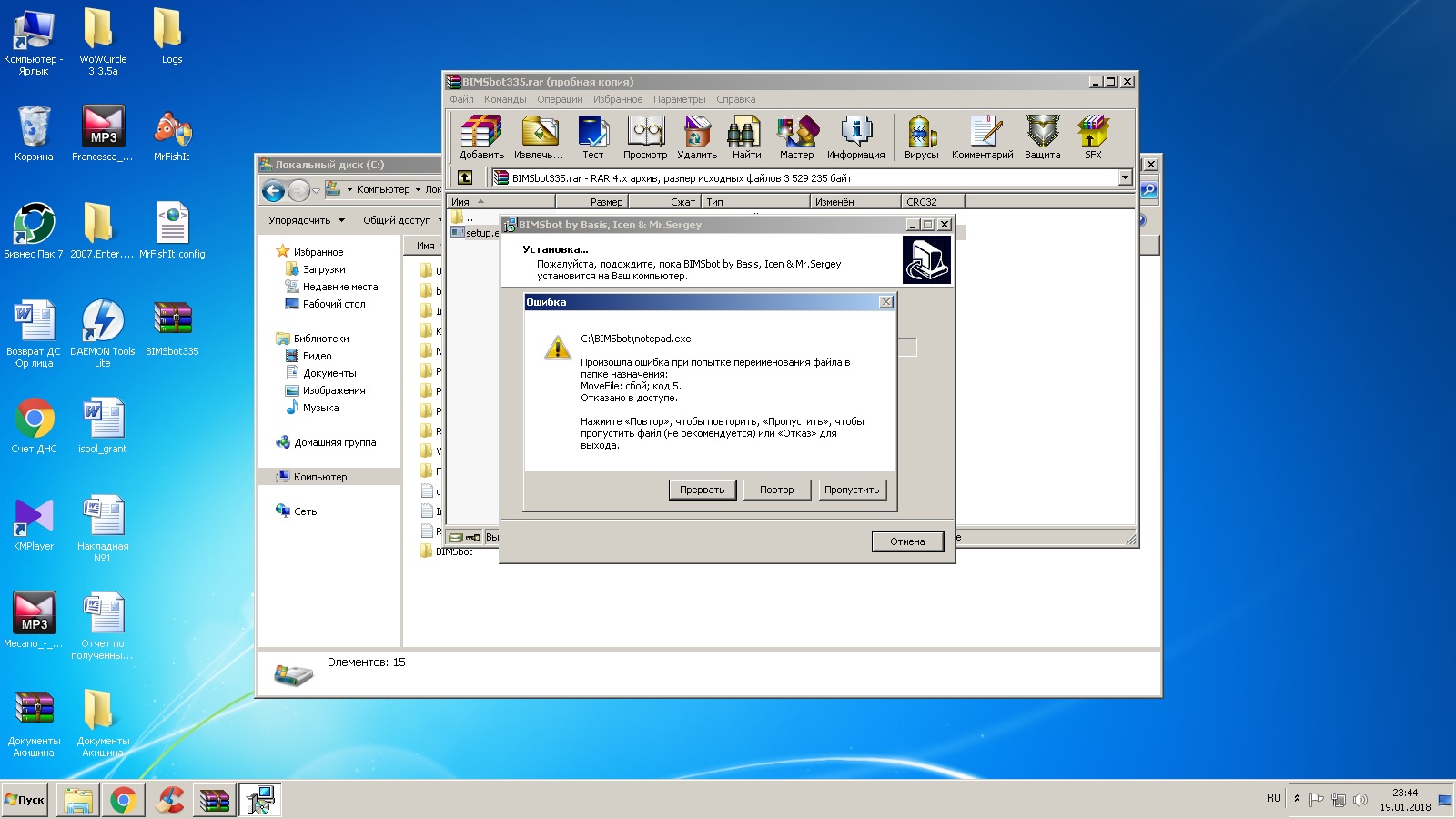Go up one folder level in WinRAR
1456x819 pixels.
point(465,178)
